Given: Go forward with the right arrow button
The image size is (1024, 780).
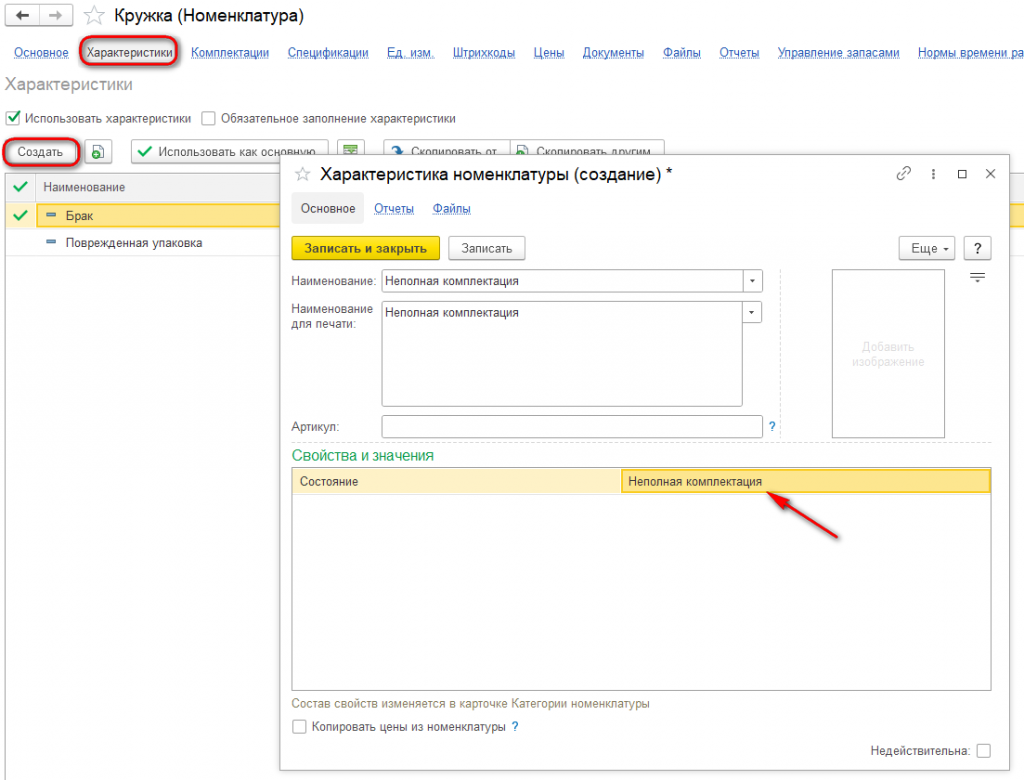Looking at the screenshot, I should coord(56,15).
